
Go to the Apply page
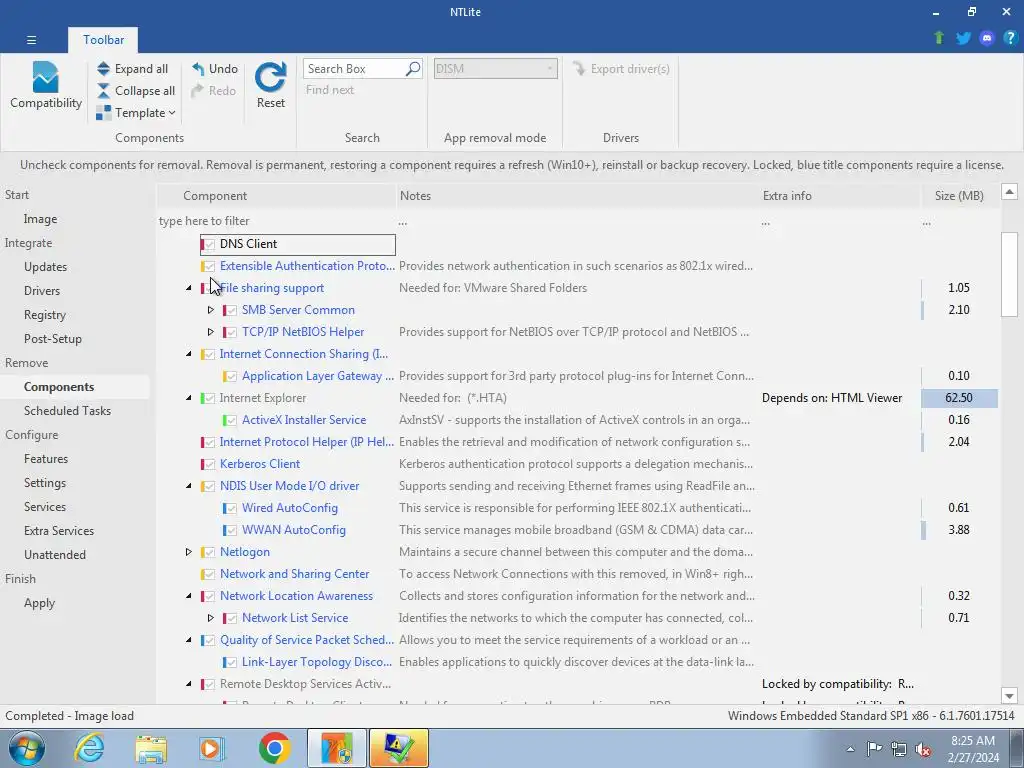click(x=39, y=603)
